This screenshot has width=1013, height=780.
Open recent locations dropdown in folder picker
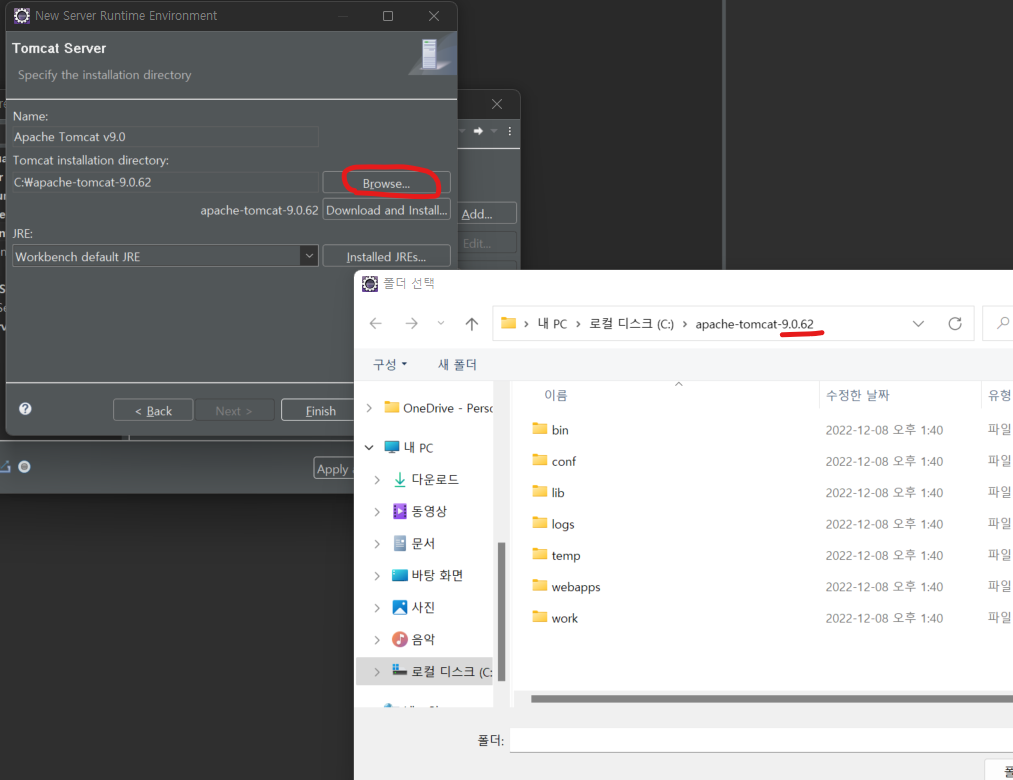441,323
